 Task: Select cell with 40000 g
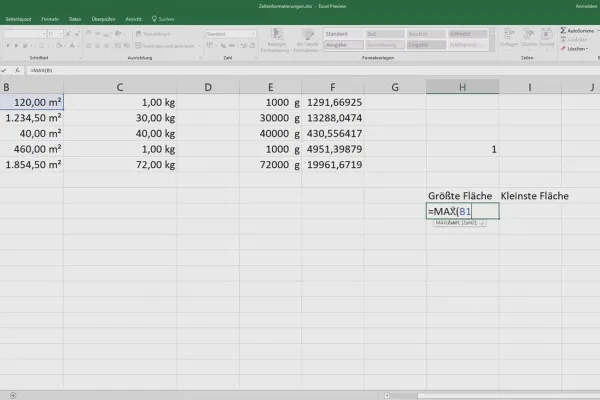pyautogui.click(x=270, y=134)
